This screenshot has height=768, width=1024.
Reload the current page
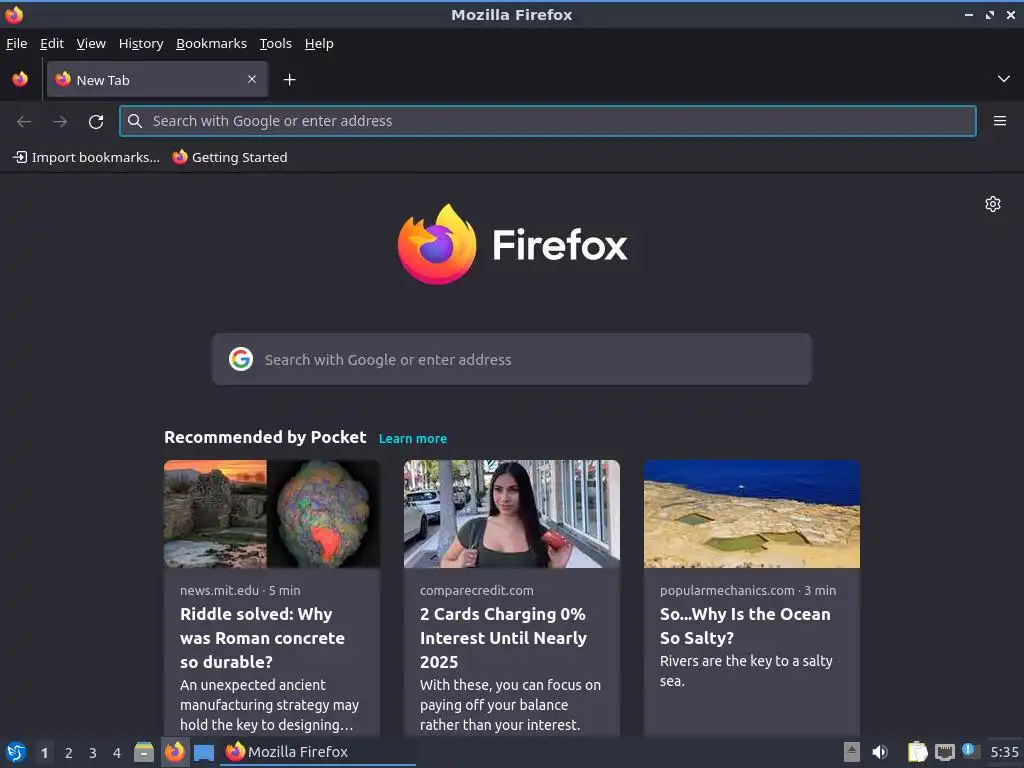[x=96, y=121]
